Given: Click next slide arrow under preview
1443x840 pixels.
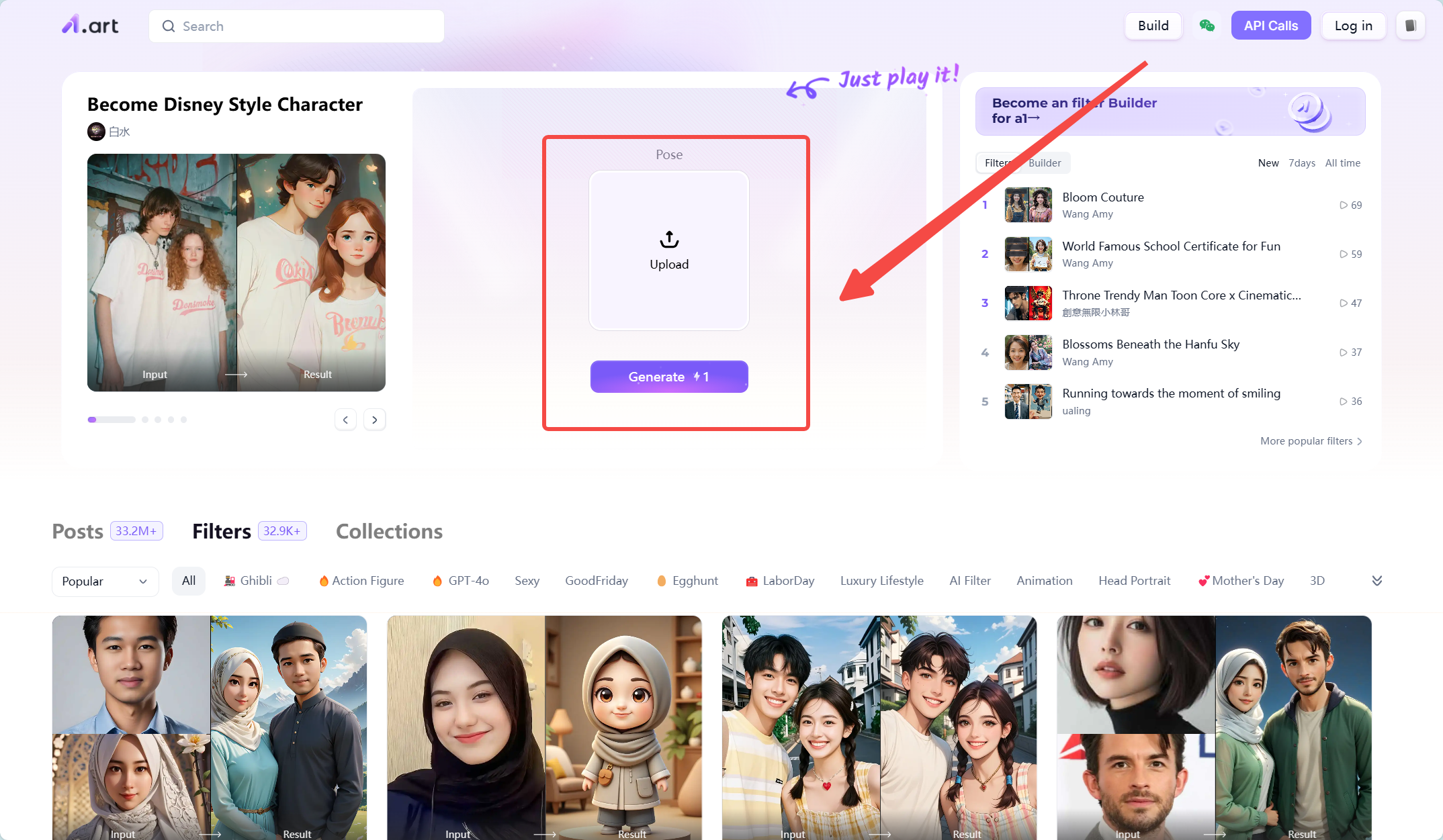Looking at the screenshot, I should point(375,420).
